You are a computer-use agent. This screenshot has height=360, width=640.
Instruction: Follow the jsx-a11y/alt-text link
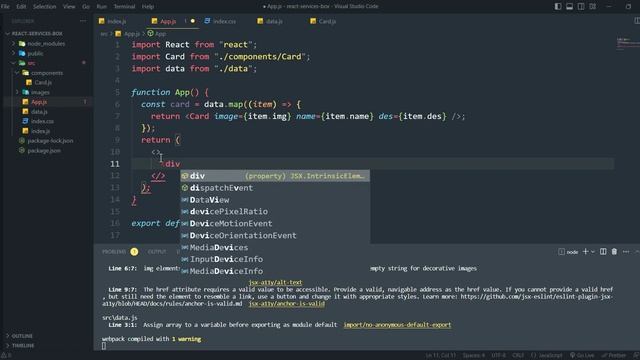coord(276,282)
